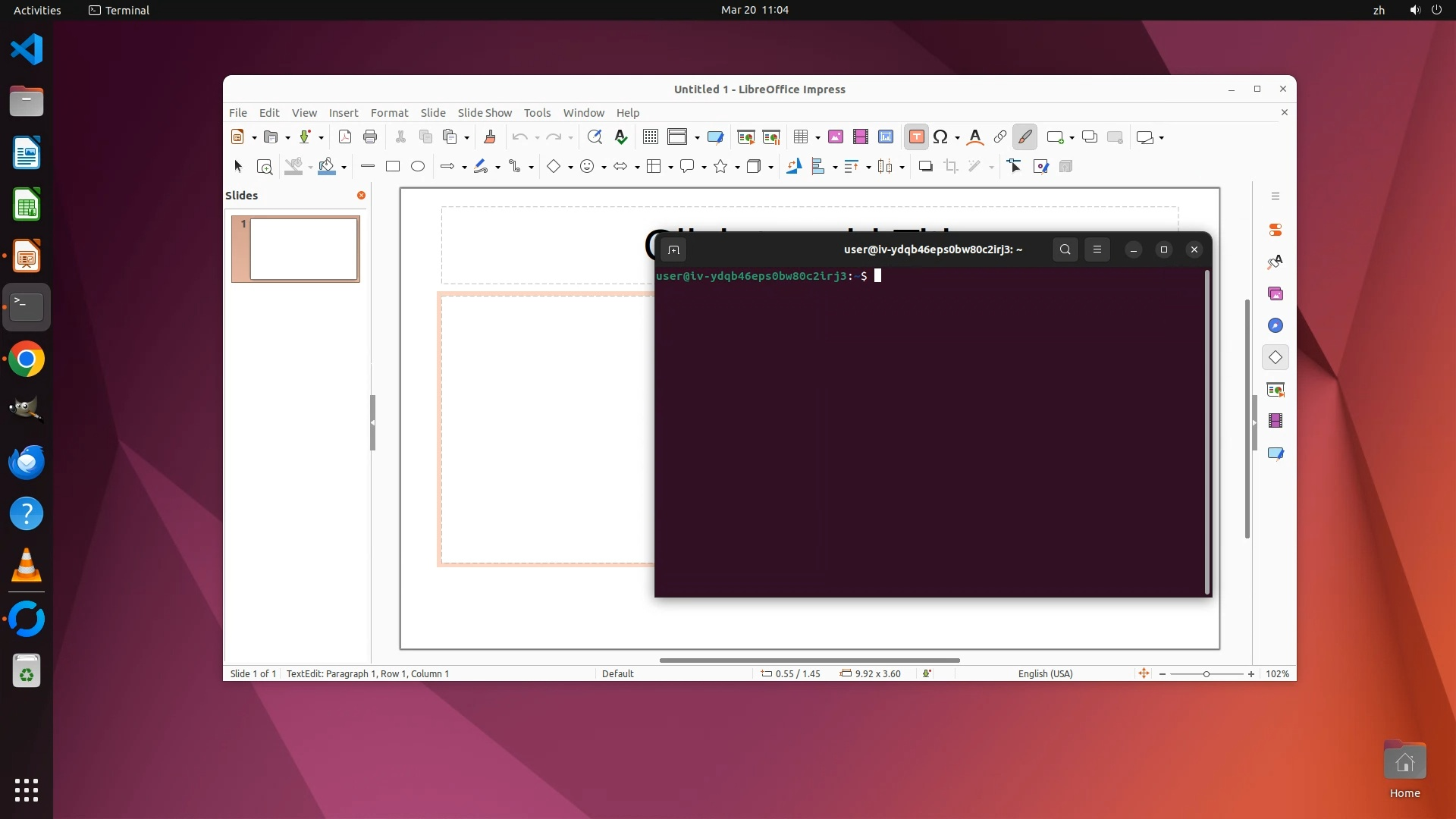Insert Fontwork Text icon
This screenshot has width=1456, height=819.
coord(975,137)
